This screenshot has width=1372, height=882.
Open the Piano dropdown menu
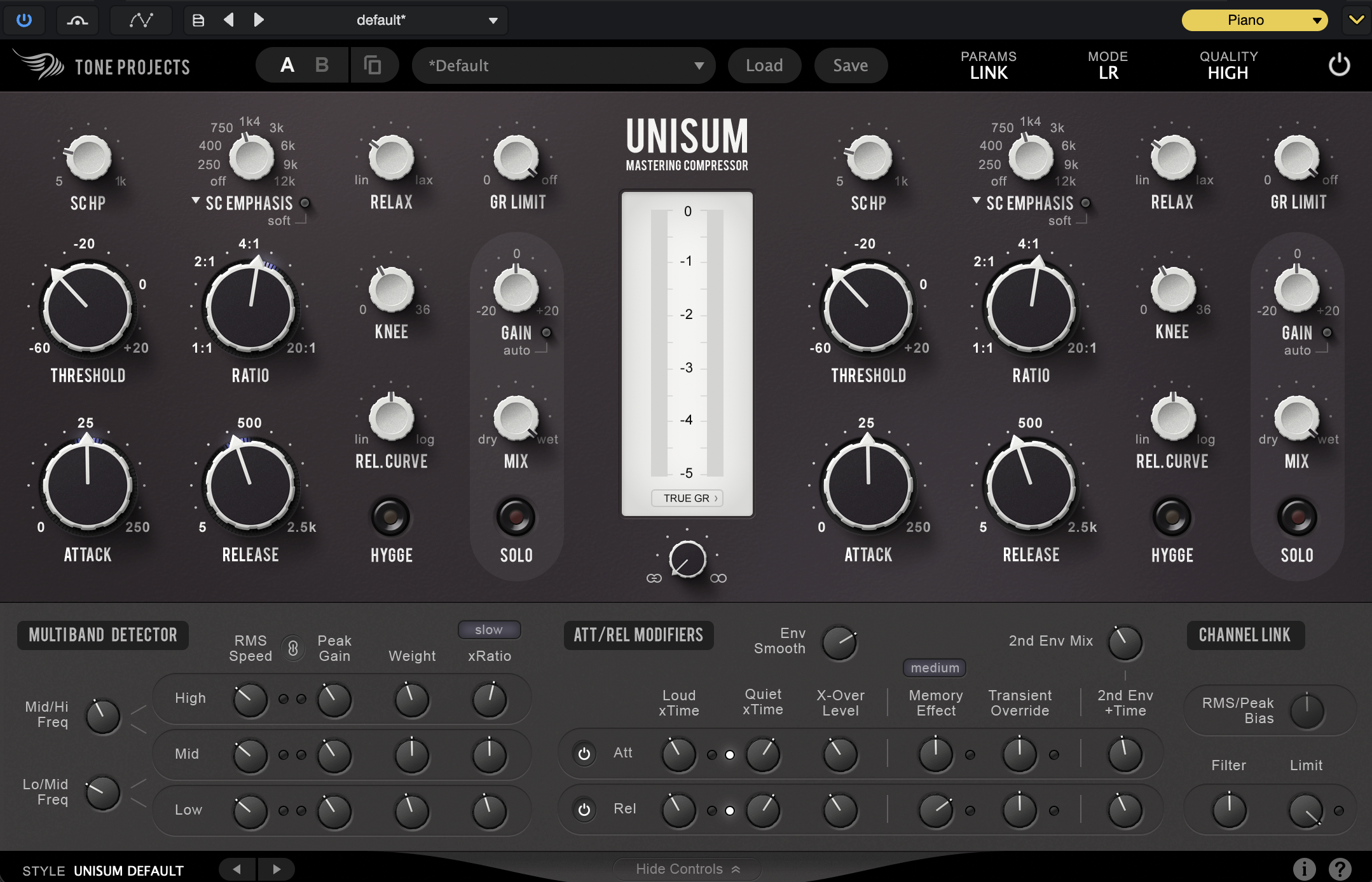coord(1254,20)
